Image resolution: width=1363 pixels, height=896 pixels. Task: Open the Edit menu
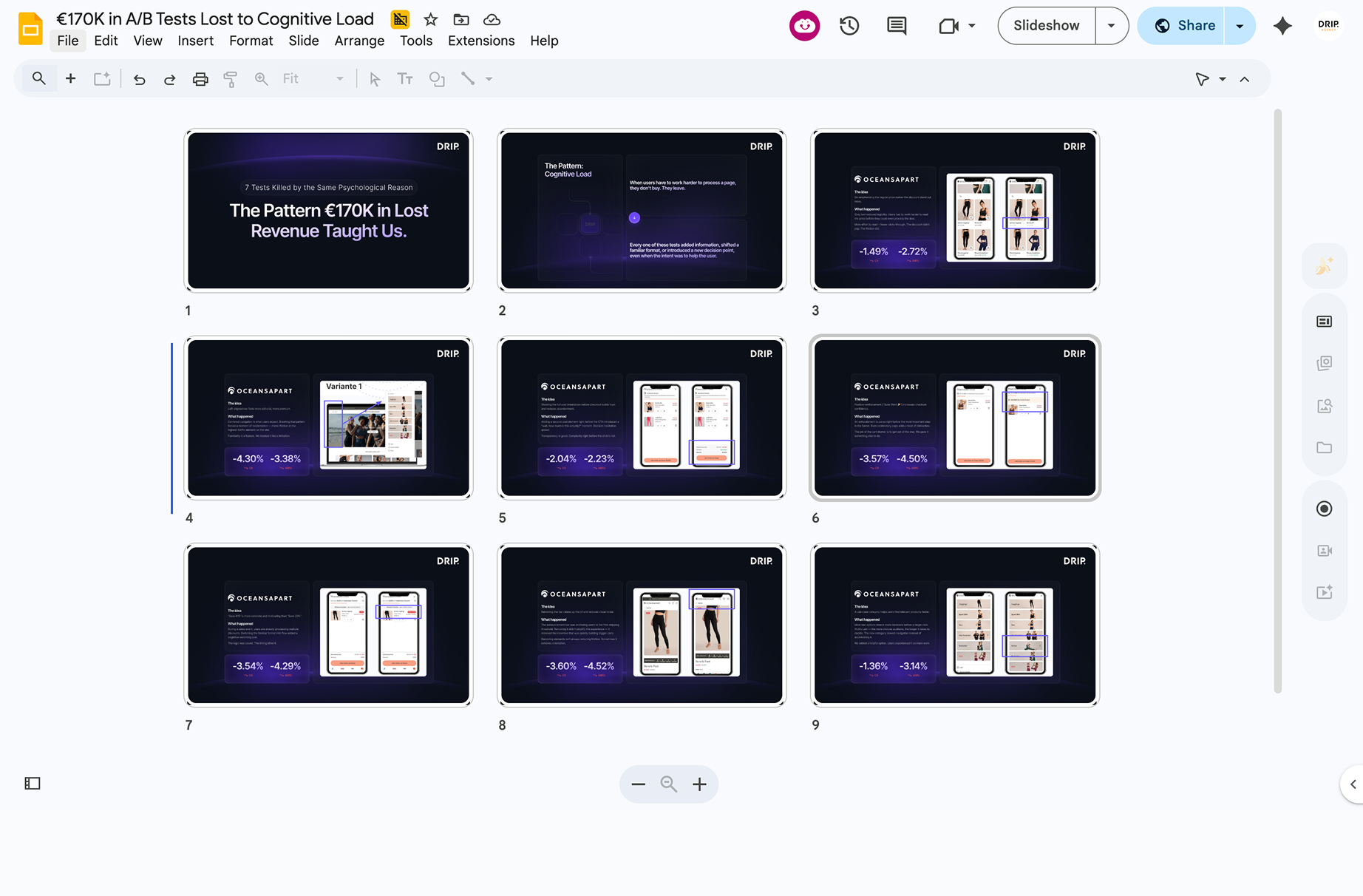coord(106,41)
